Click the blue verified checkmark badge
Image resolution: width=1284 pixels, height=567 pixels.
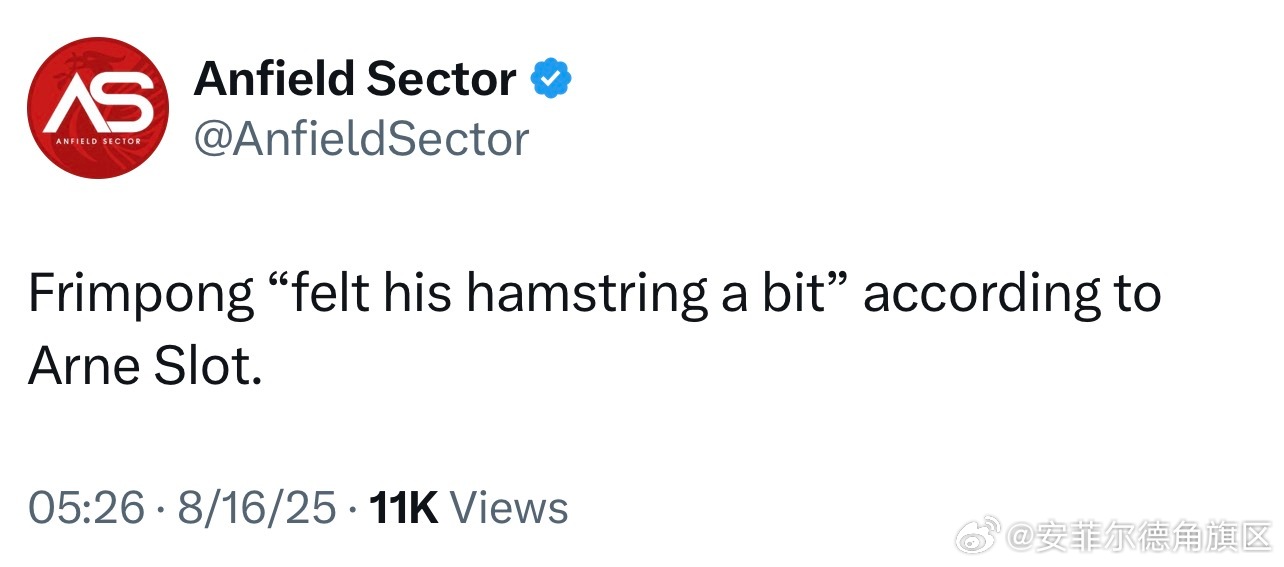550,79
